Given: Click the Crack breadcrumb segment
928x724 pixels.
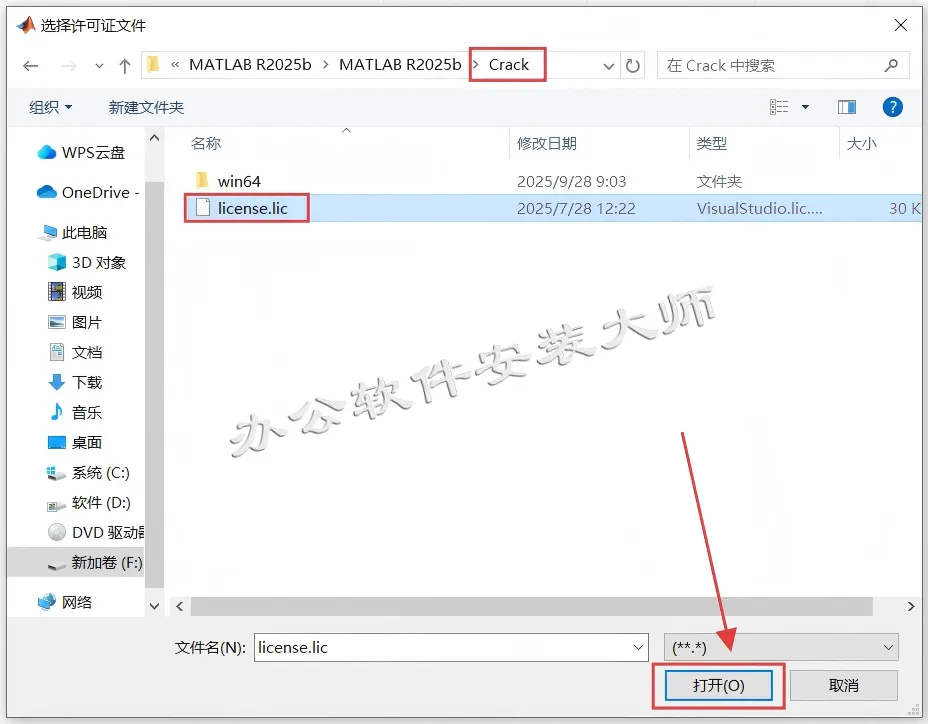Looking at the screenshot, I should click(x=508, y=65).
